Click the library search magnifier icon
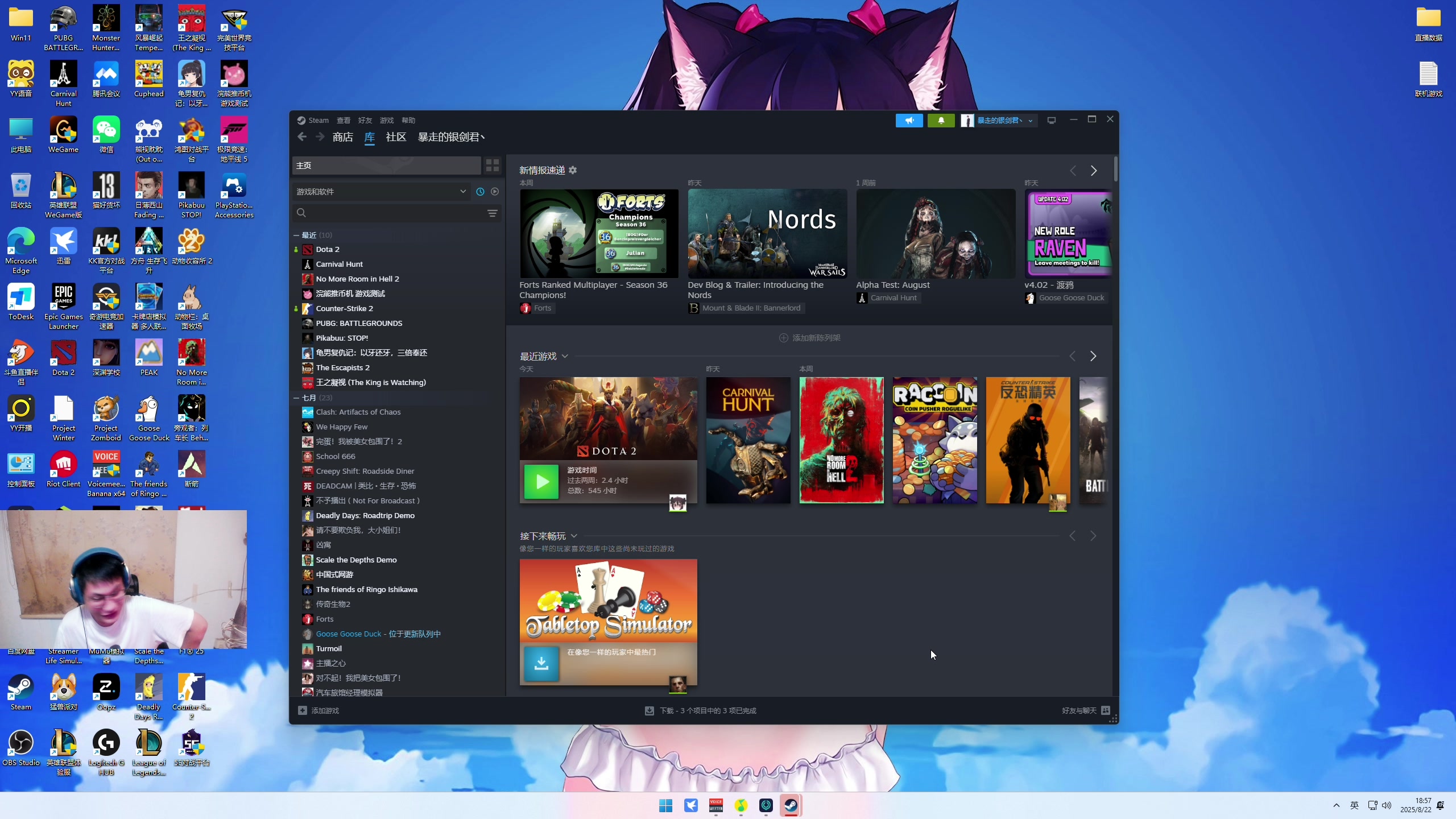 tap(301, 213)
